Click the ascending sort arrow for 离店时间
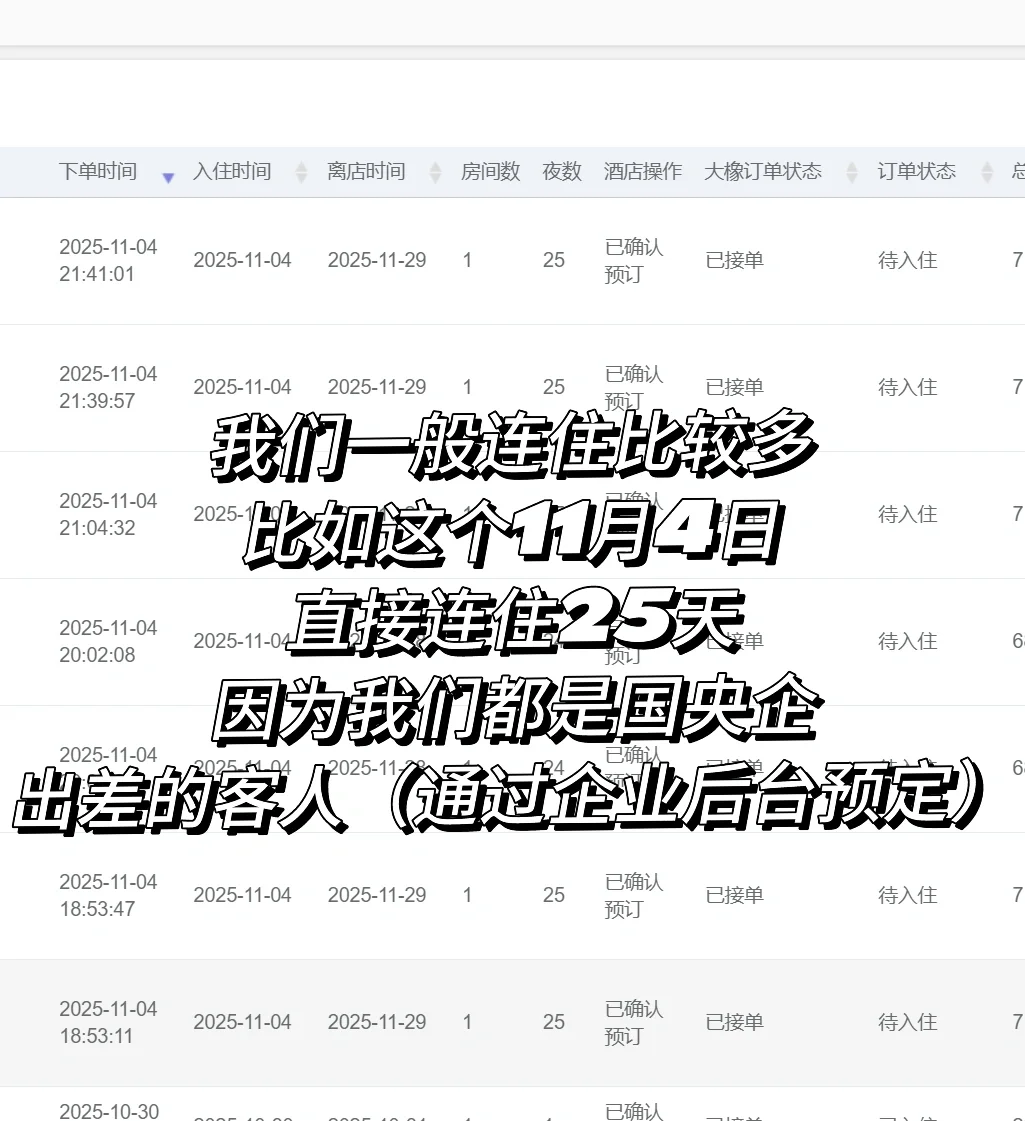This screenshot has width=1025, height=1121. 435,166
